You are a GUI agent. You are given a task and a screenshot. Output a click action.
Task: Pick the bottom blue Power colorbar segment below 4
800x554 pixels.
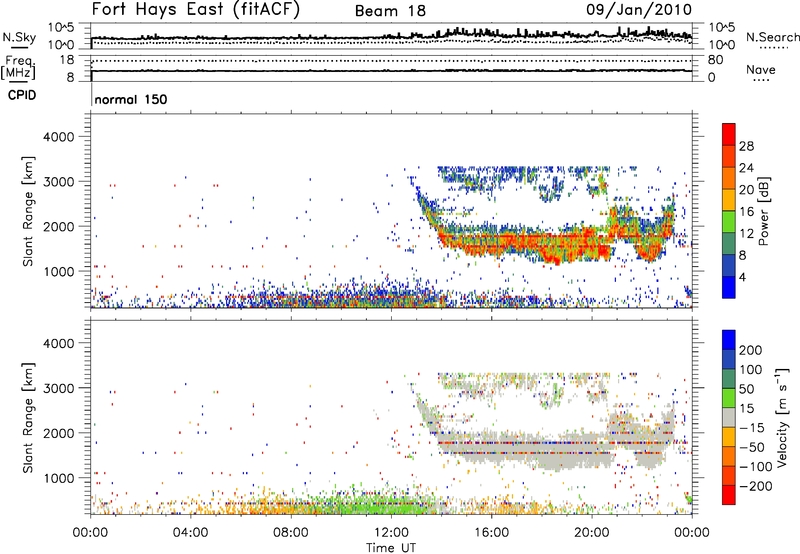pyautogui.click(x=729, y=287)
